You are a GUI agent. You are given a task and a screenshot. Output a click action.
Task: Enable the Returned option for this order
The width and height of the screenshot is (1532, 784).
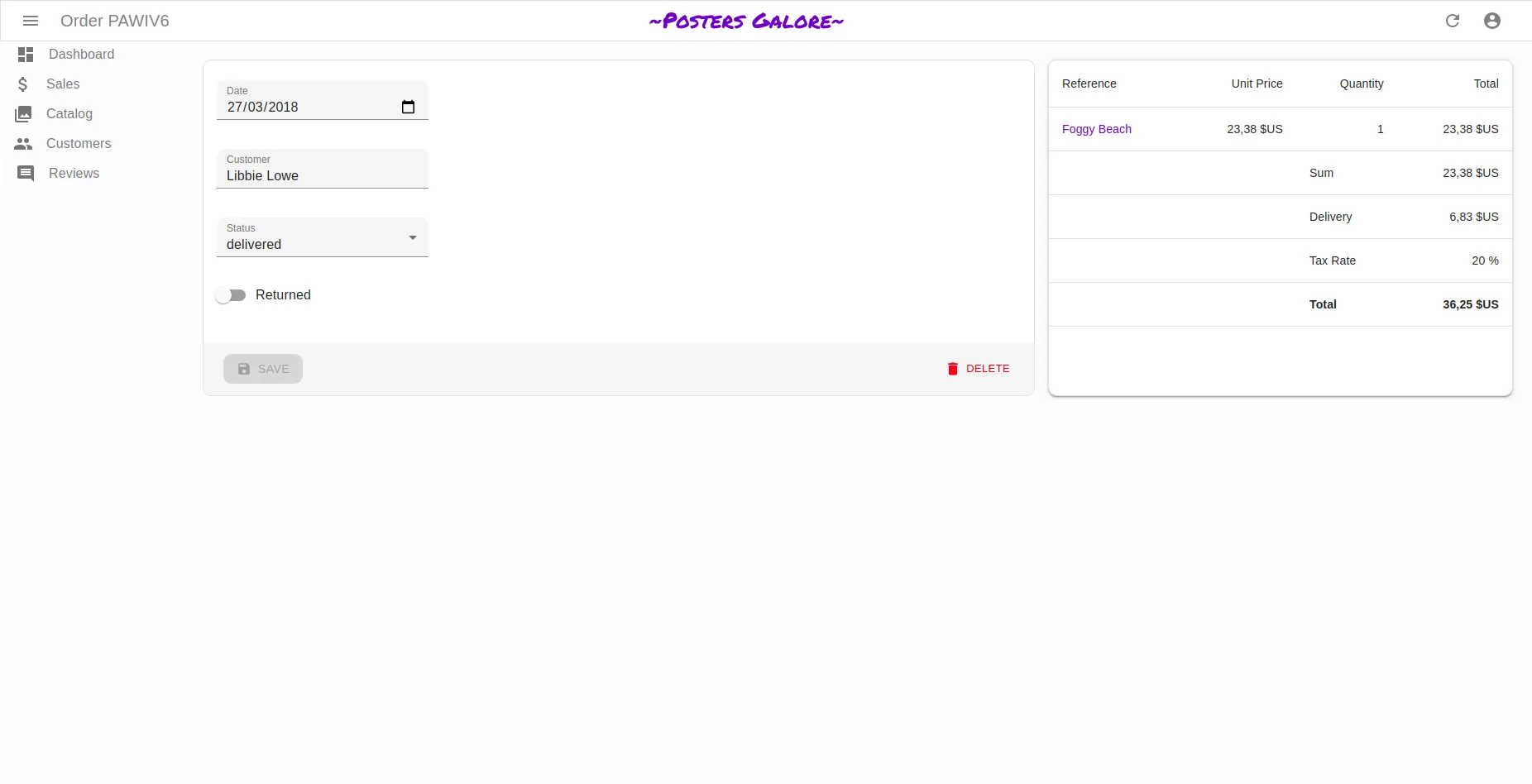coord(232,294)
